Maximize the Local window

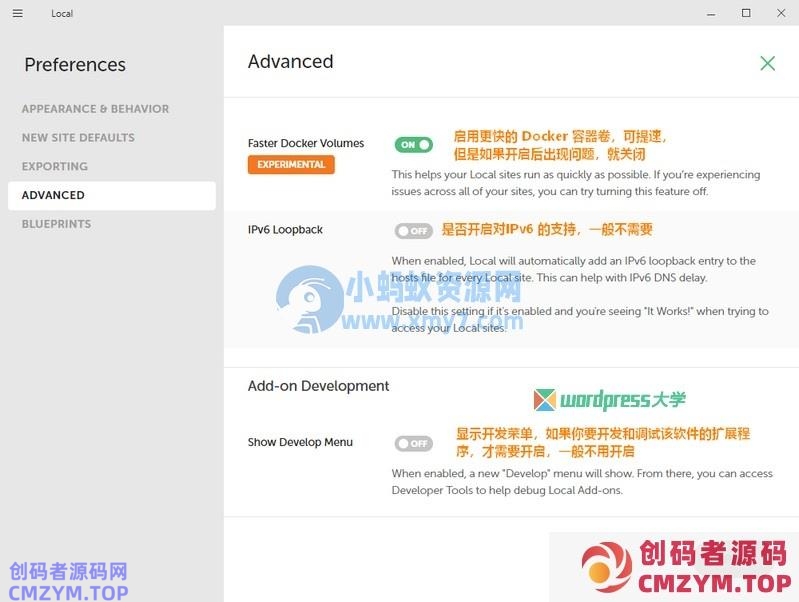(746, 13)
